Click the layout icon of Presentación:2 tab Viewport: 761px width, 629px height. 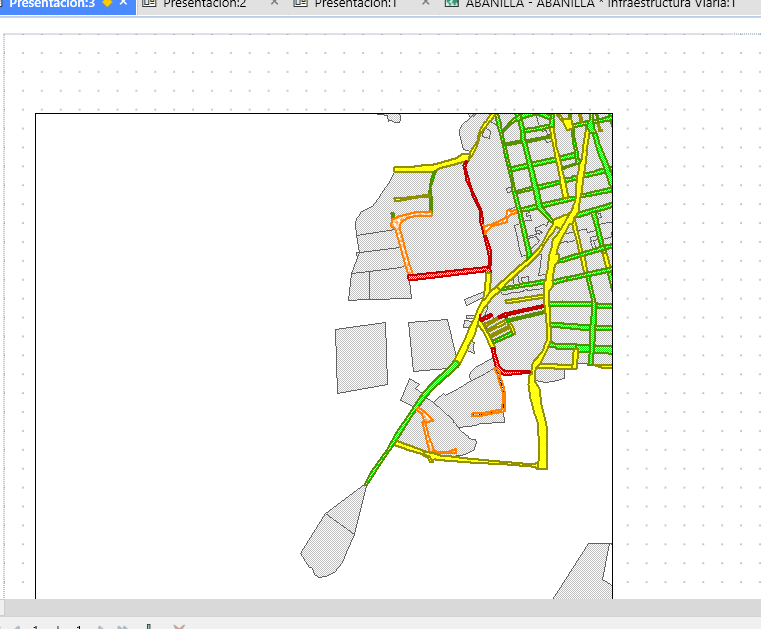point(149,3)
